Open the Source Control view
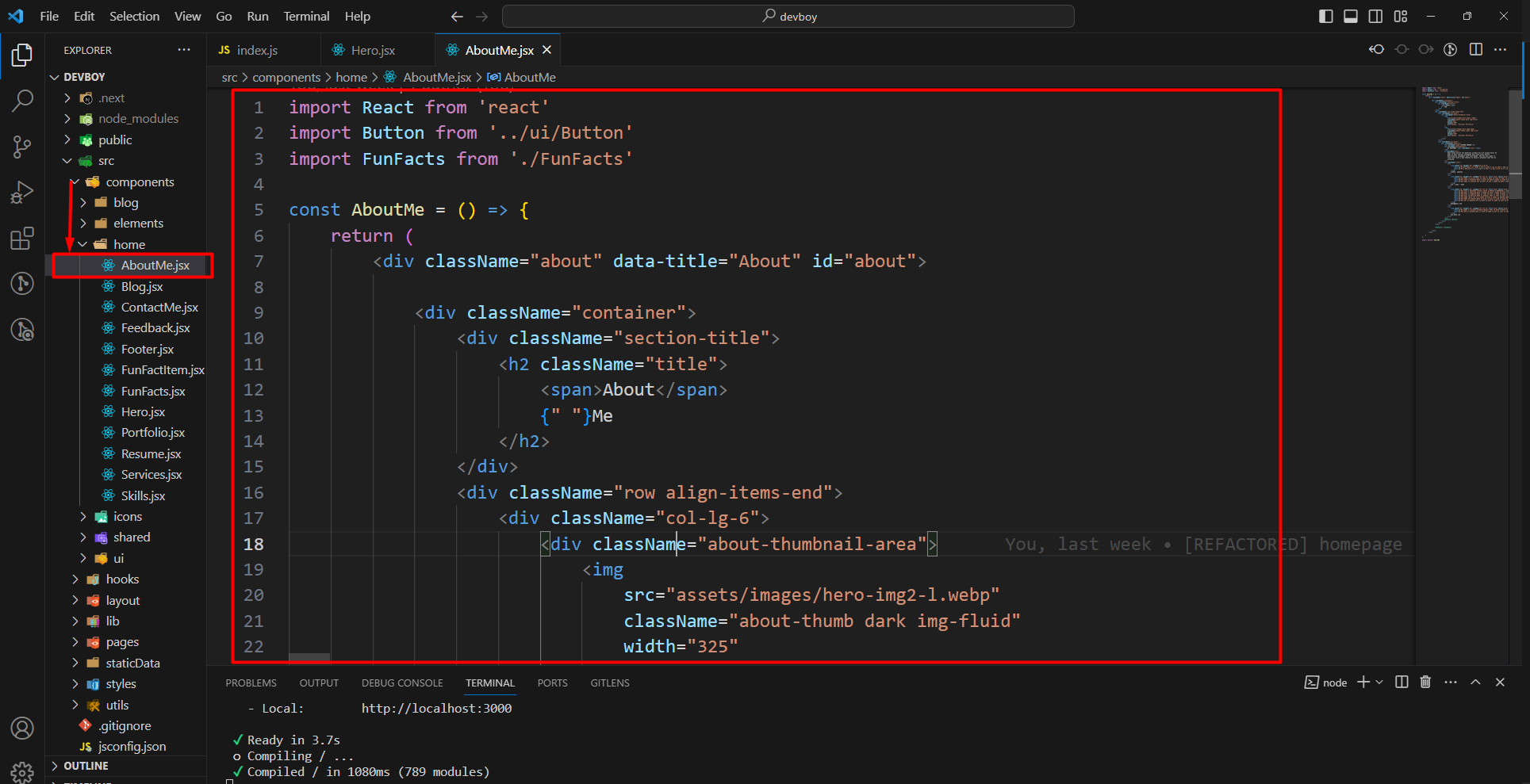The image size is (1530, 784). pos(22,146)
